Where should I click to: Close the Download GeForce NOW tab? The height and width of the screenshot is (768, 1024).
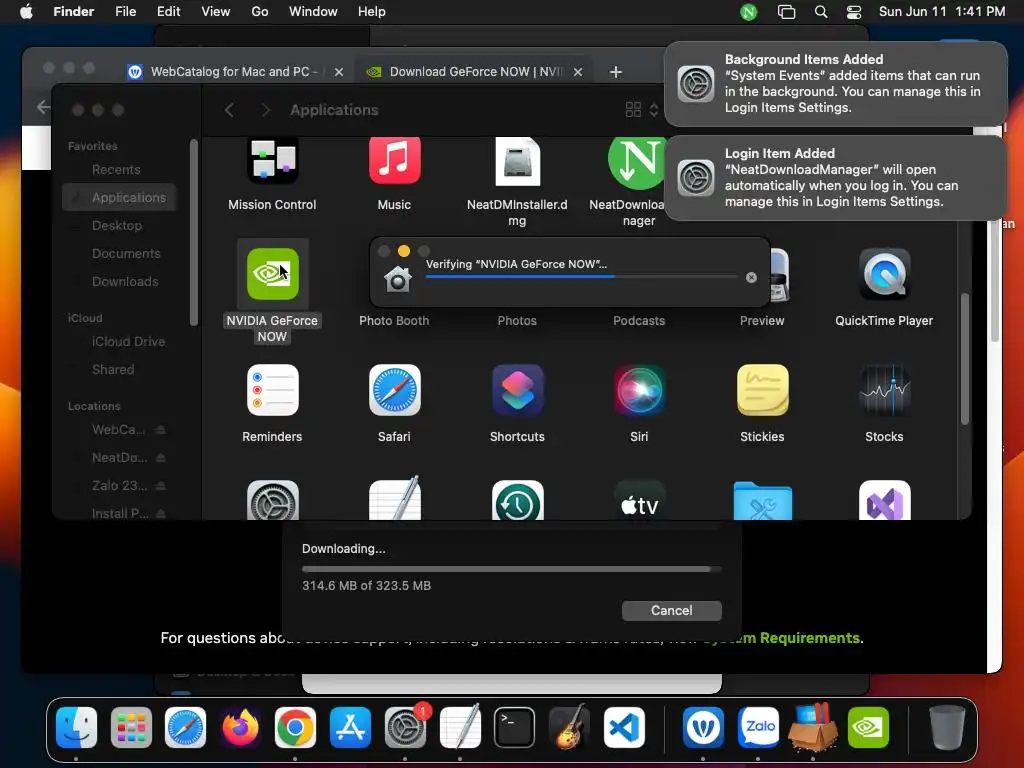tap(578, 72)
